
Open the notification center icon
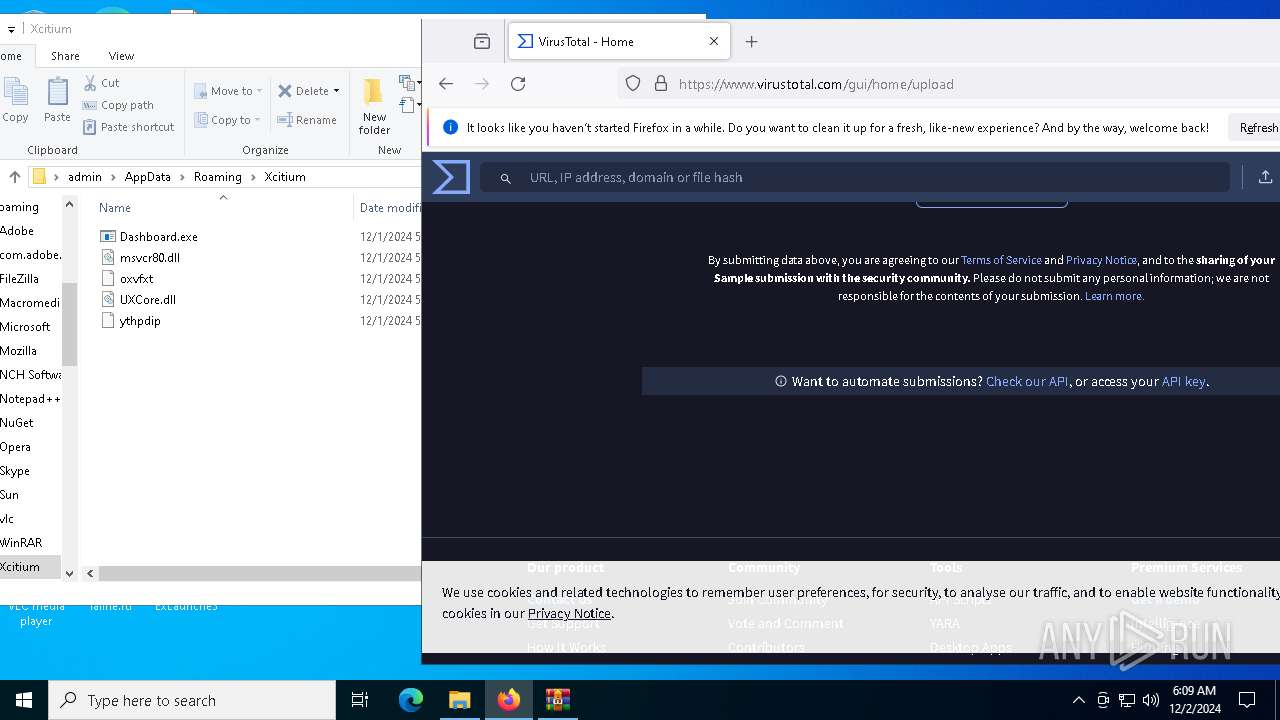(1247, 700)
